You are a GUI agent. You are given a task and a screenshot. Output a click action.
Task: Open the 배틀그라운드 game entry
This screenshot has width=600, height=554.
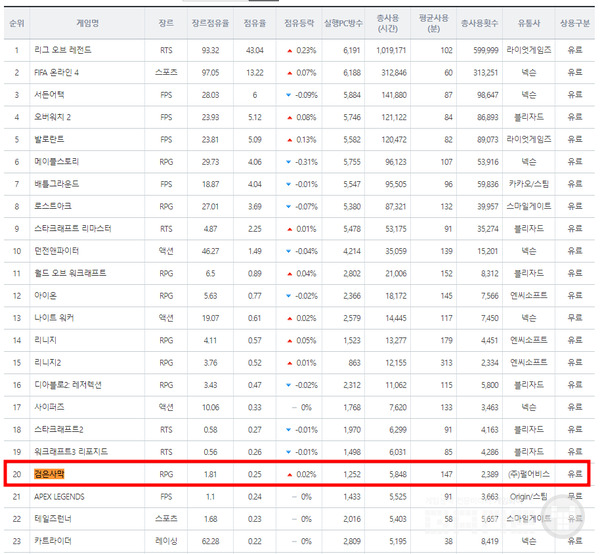59,184
